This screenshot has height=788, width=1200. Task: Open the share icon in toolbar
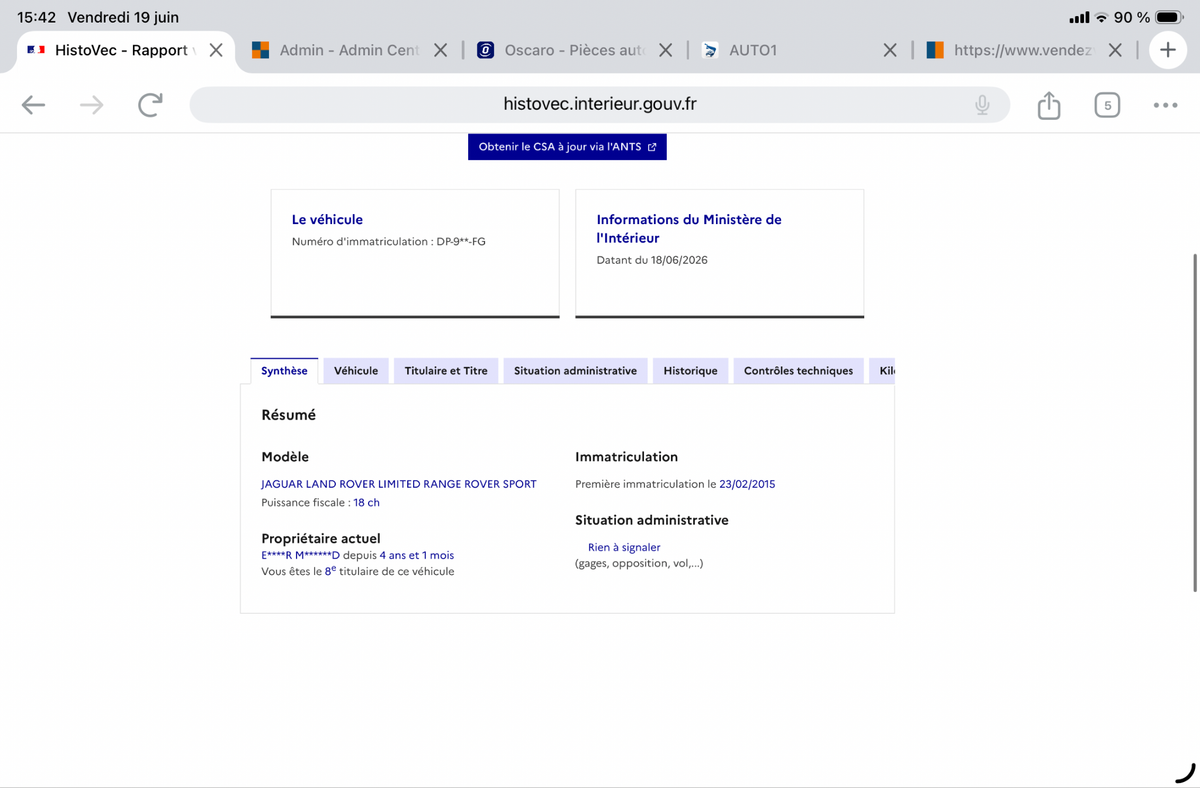click(x=1048, y=105)
